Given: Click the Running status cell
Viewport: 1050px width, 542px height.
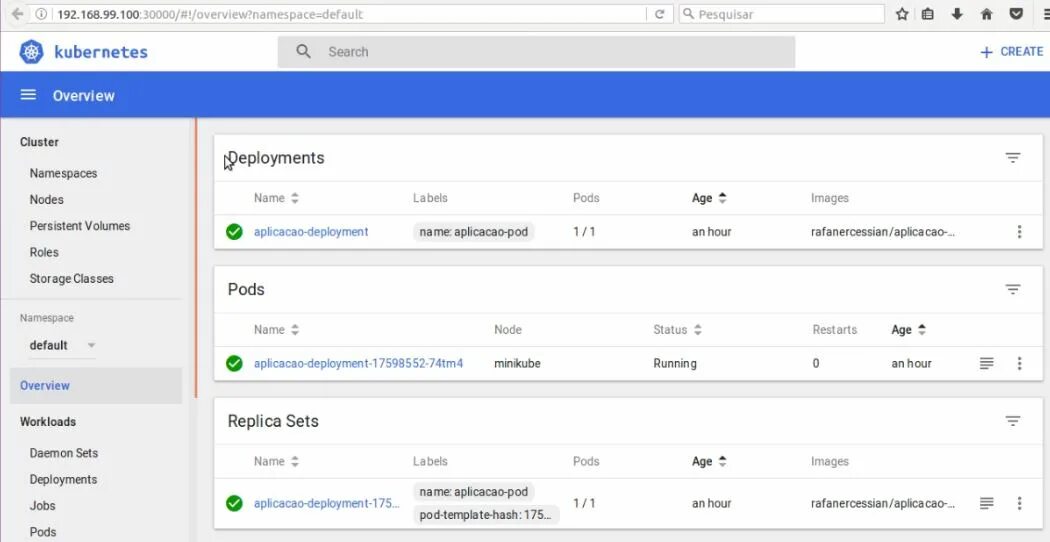Looking at the screenshot, I should 674,363.
